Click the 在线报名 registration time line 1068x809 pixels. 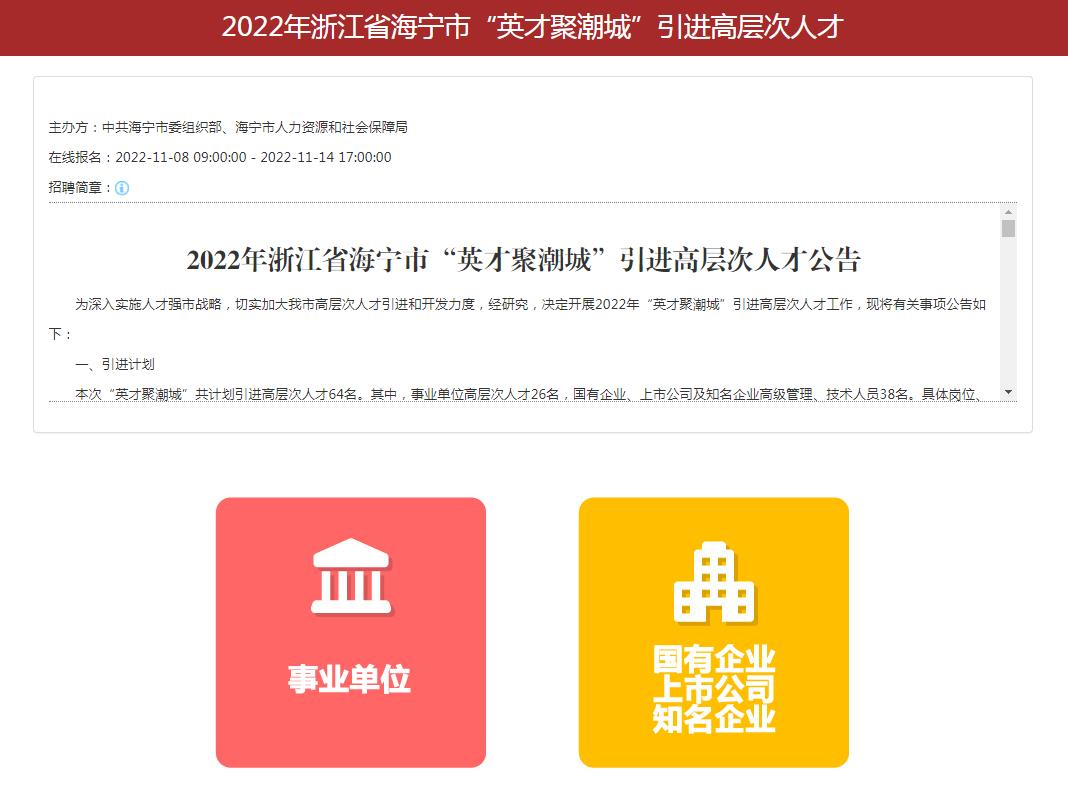[220, 158]
